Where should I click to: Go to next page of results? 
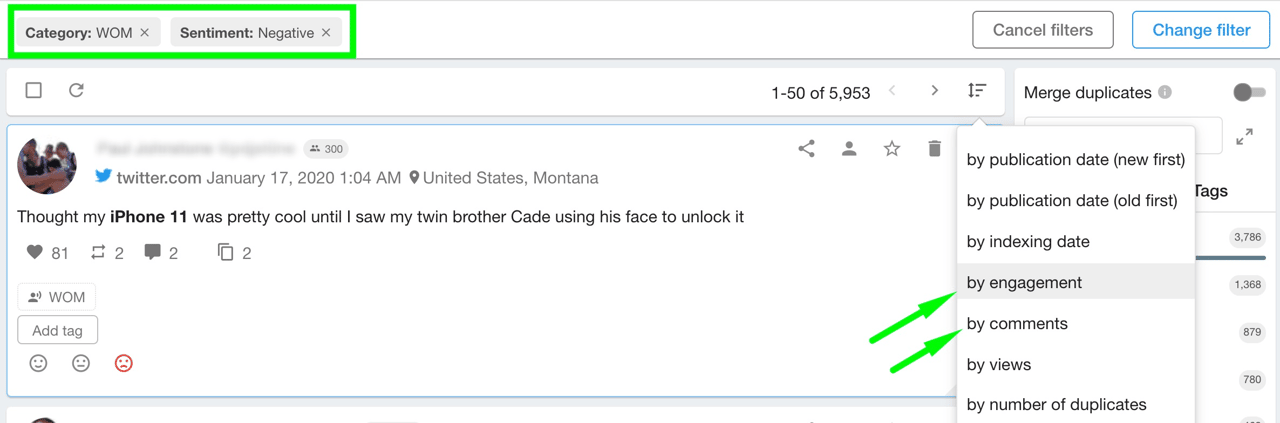(x=934, y=91)
